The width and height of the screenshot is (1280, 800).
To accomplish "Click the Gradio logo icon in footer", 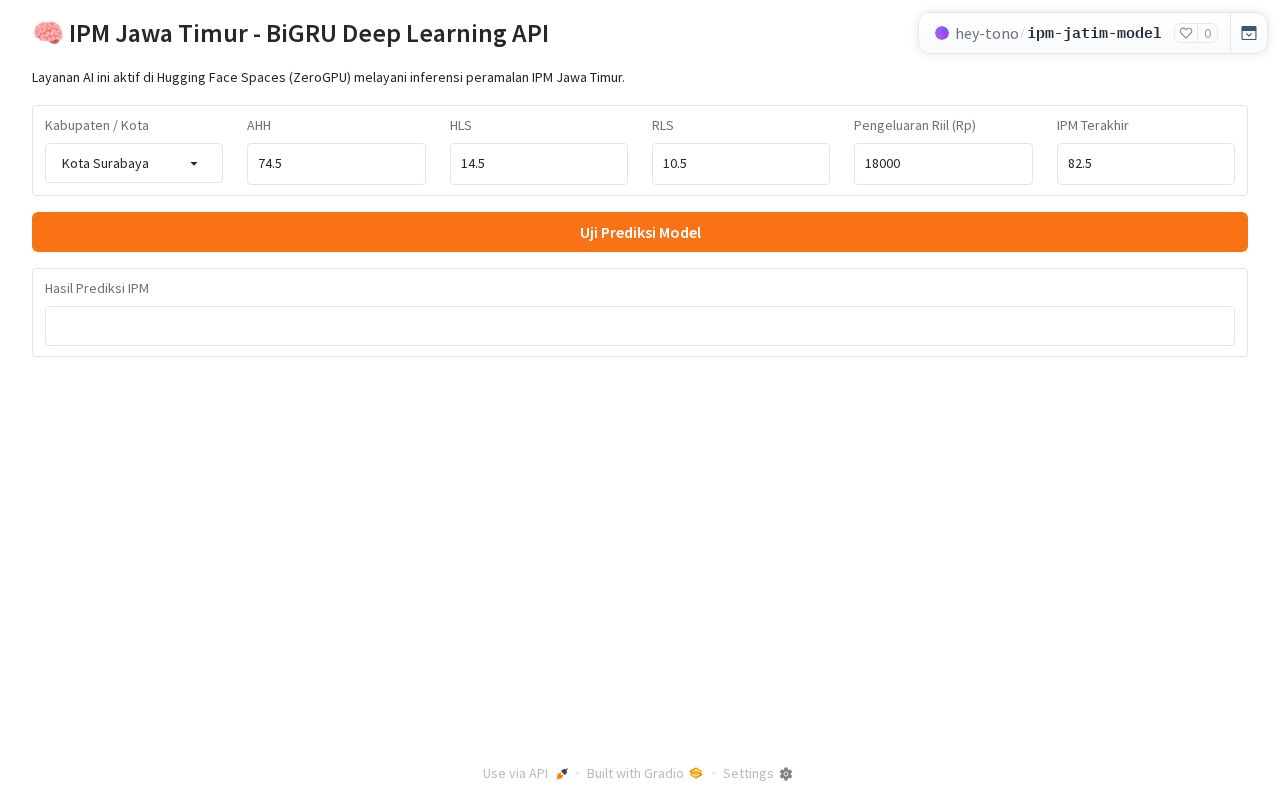I will coord(696,773).
